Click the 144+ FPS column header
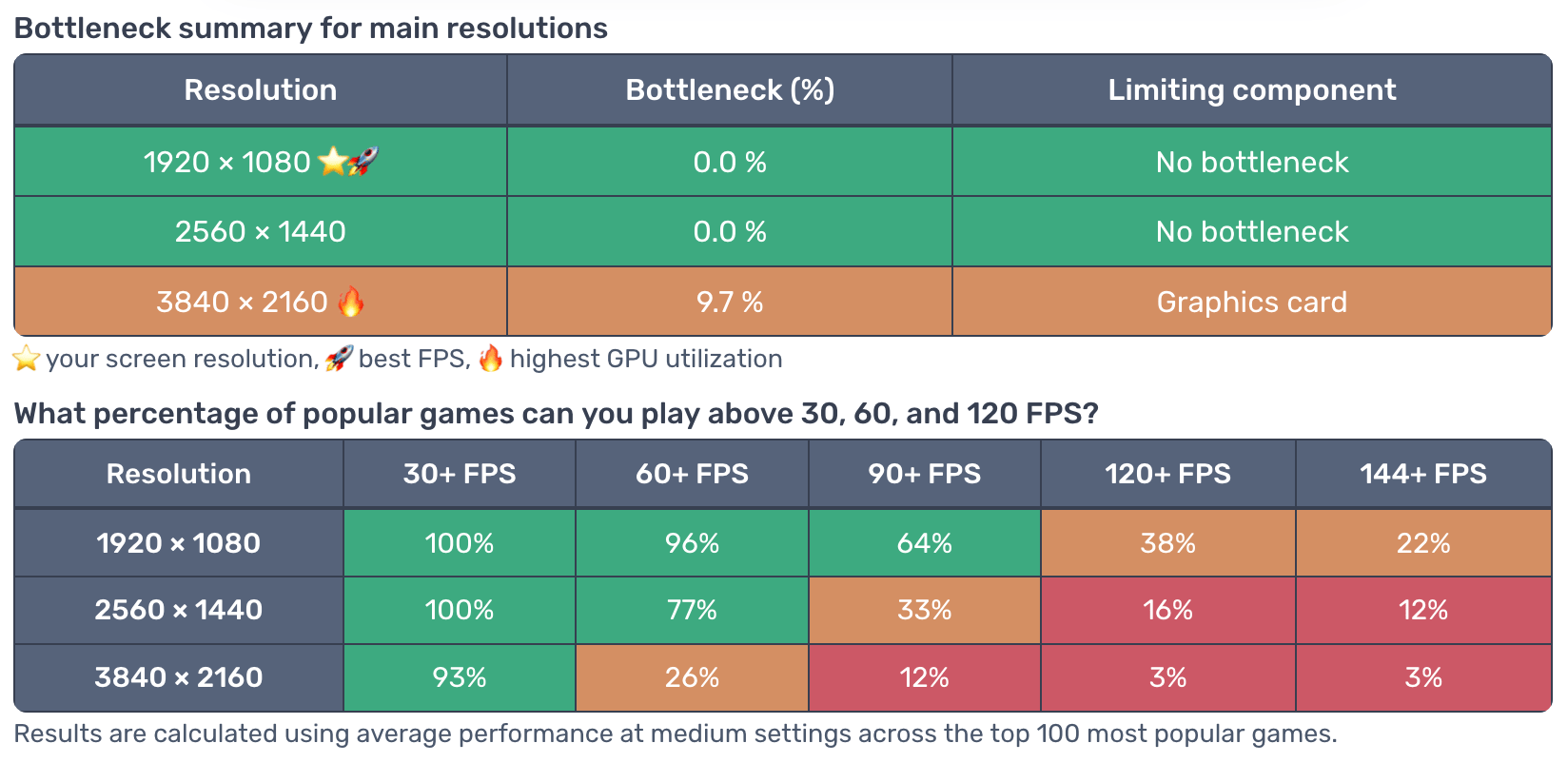 [1423, 474]
